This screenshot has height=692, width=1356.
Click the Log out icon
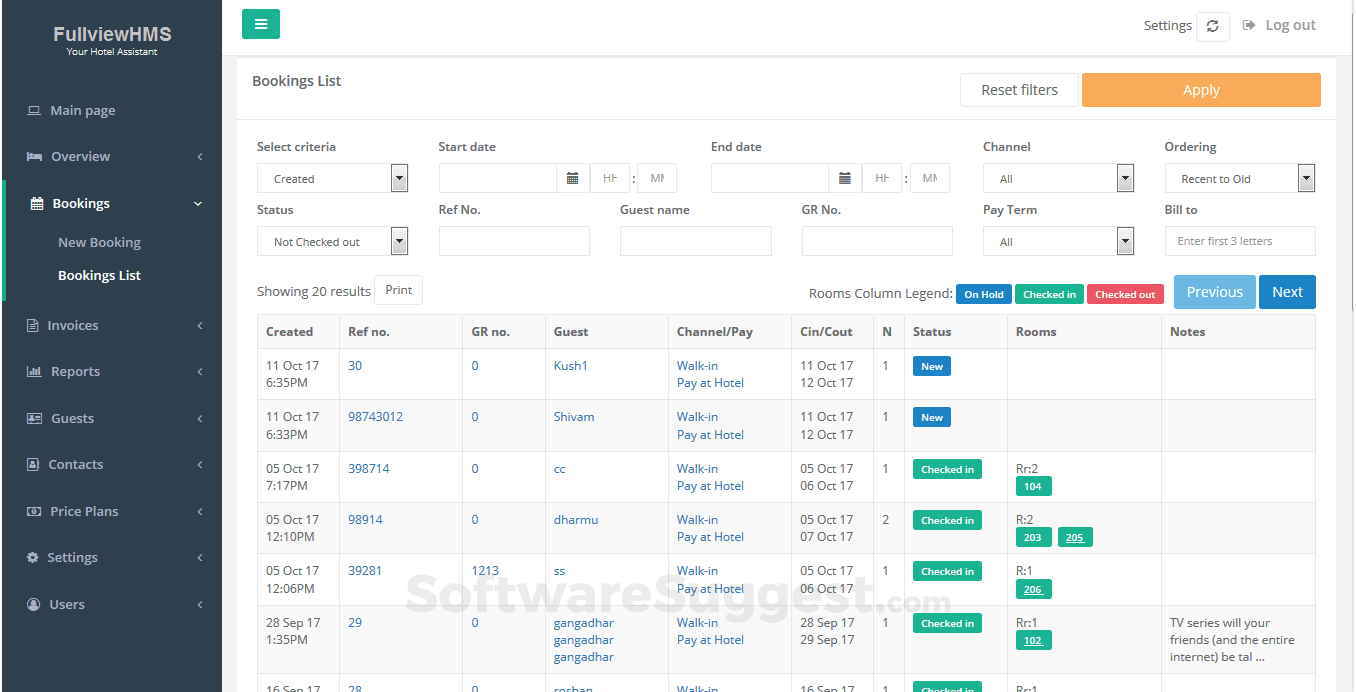click(1249, 24)
